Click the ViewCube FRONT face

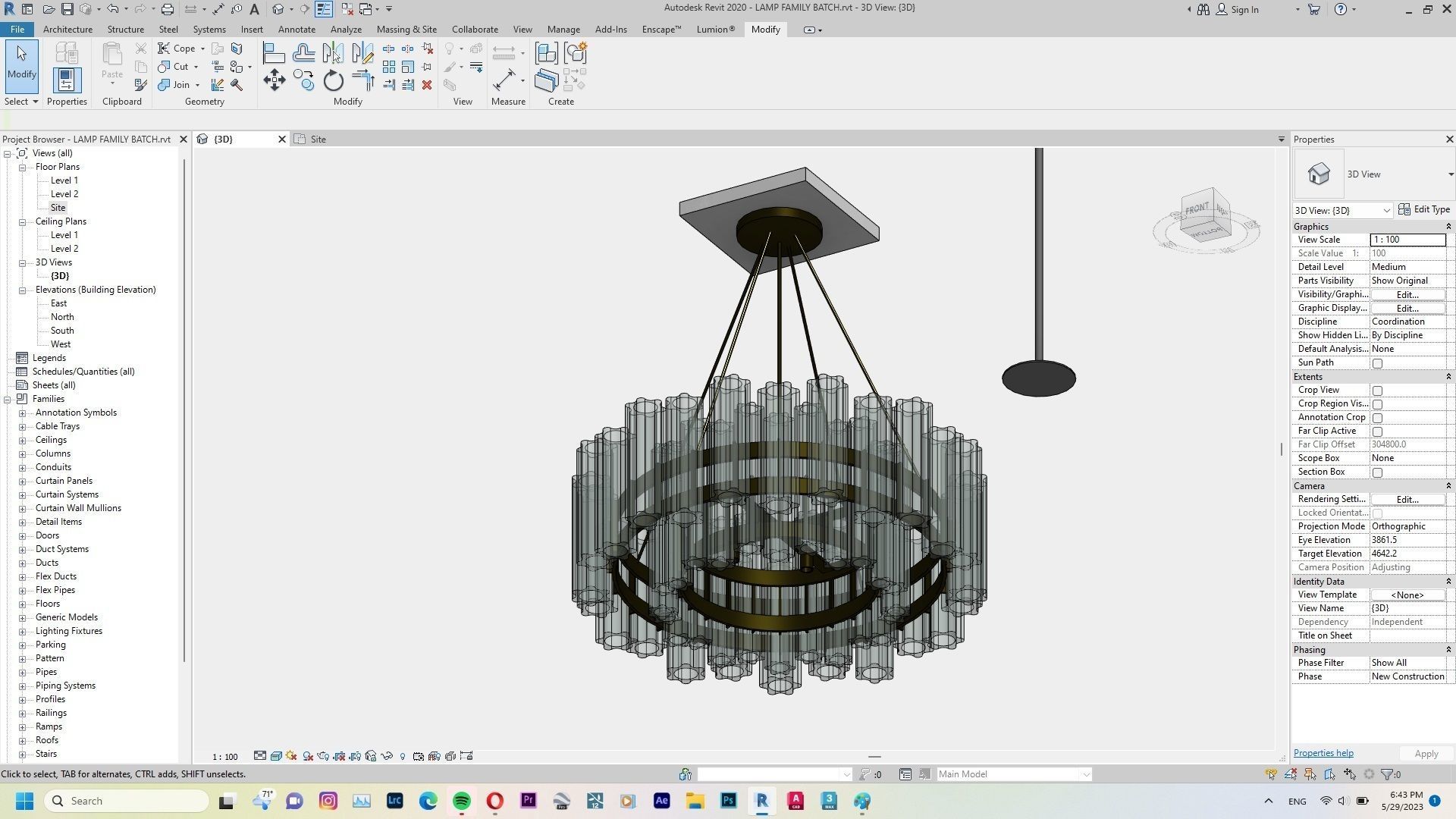point(1197,209)
